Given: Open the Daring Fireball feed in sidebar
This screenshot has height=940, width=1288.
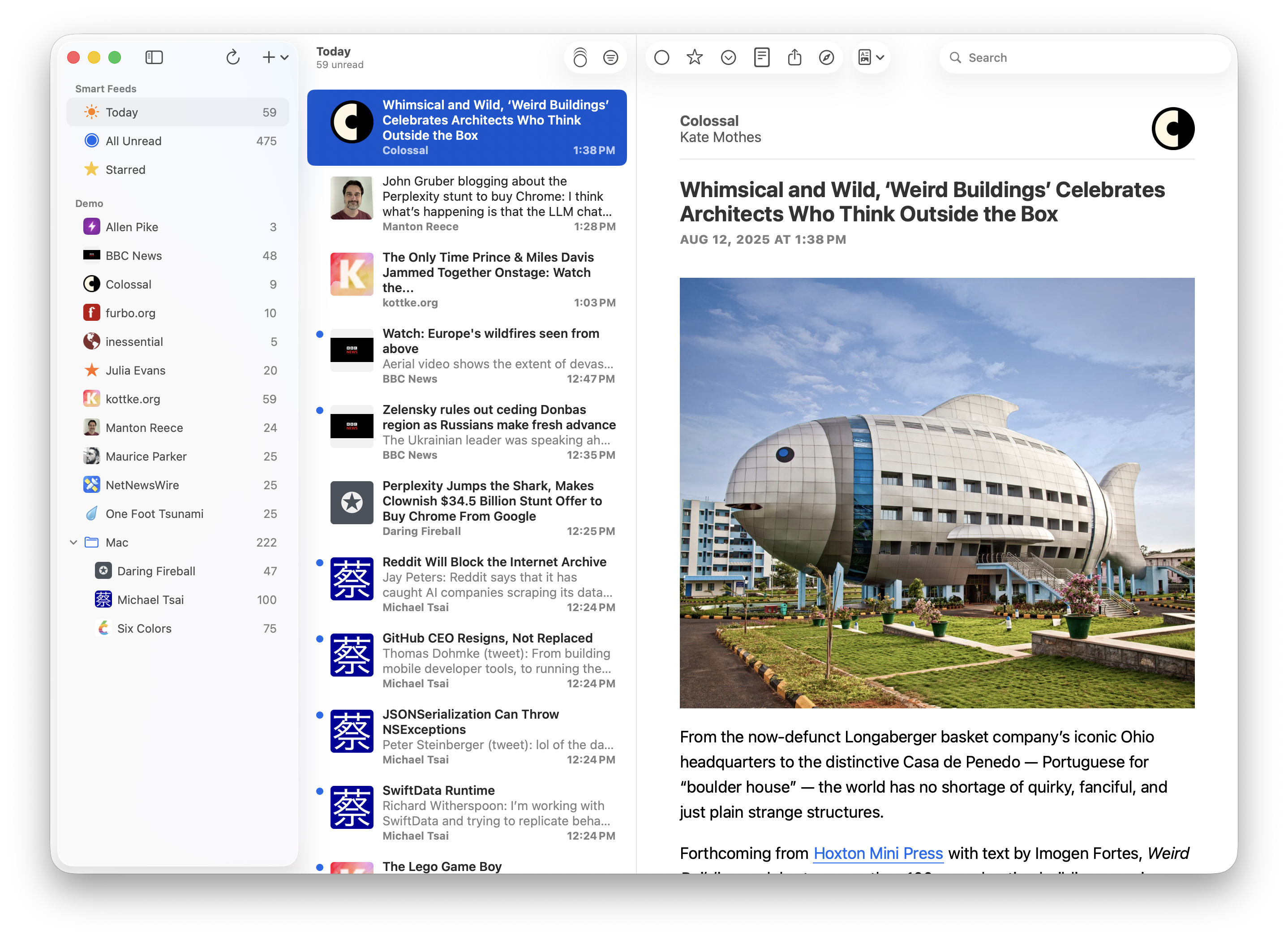Looking at the screenshot, I should coord(177,571).
